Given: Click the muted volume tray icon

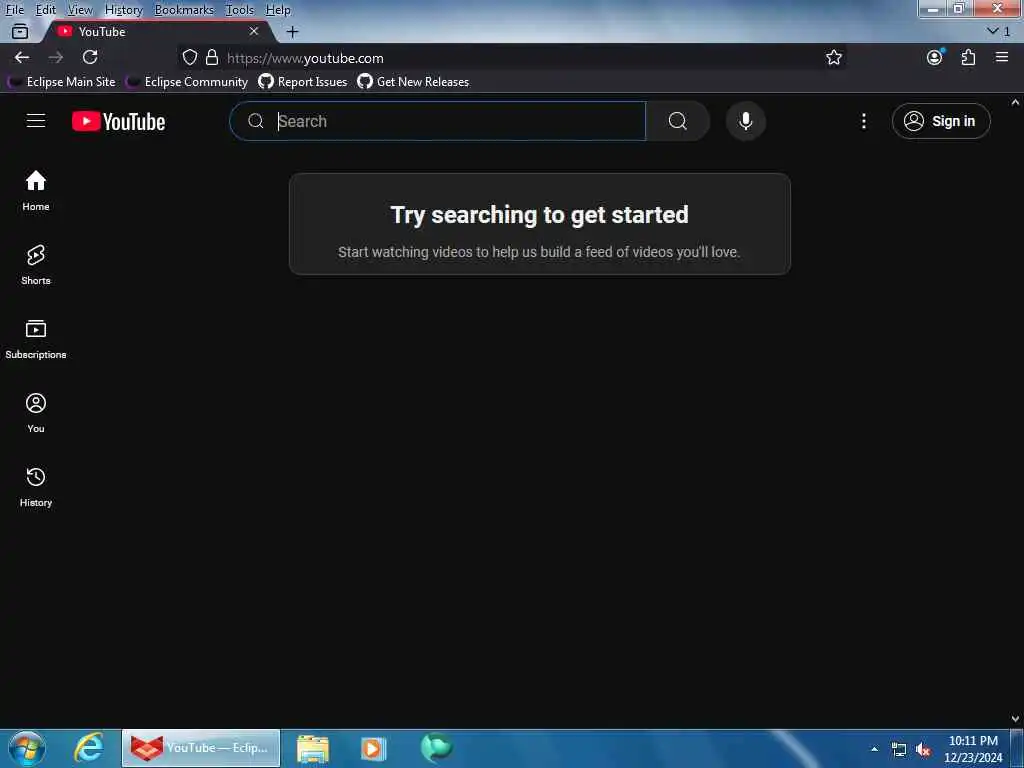Looking at the screenshot, I should (923, 750).
